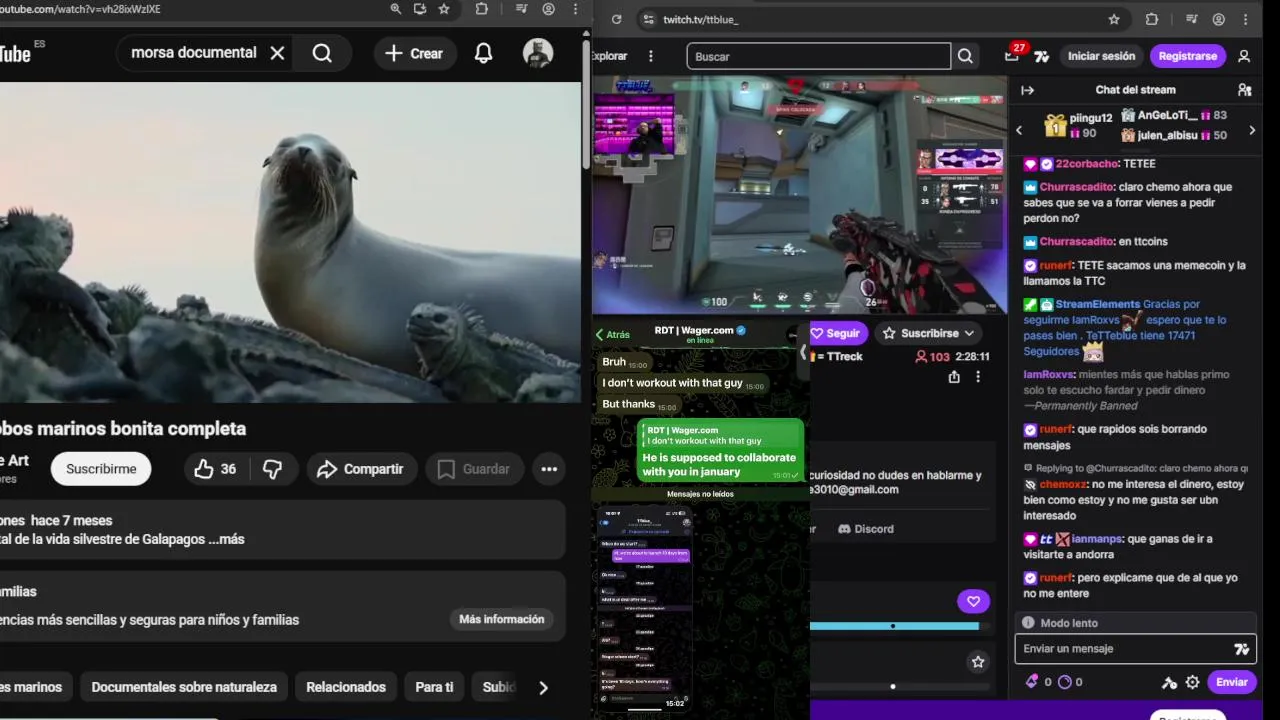Viewport: 1280px width, 720px height.
Task: Open more actions ellipsis under YouTube video
Action: [549, 469]
